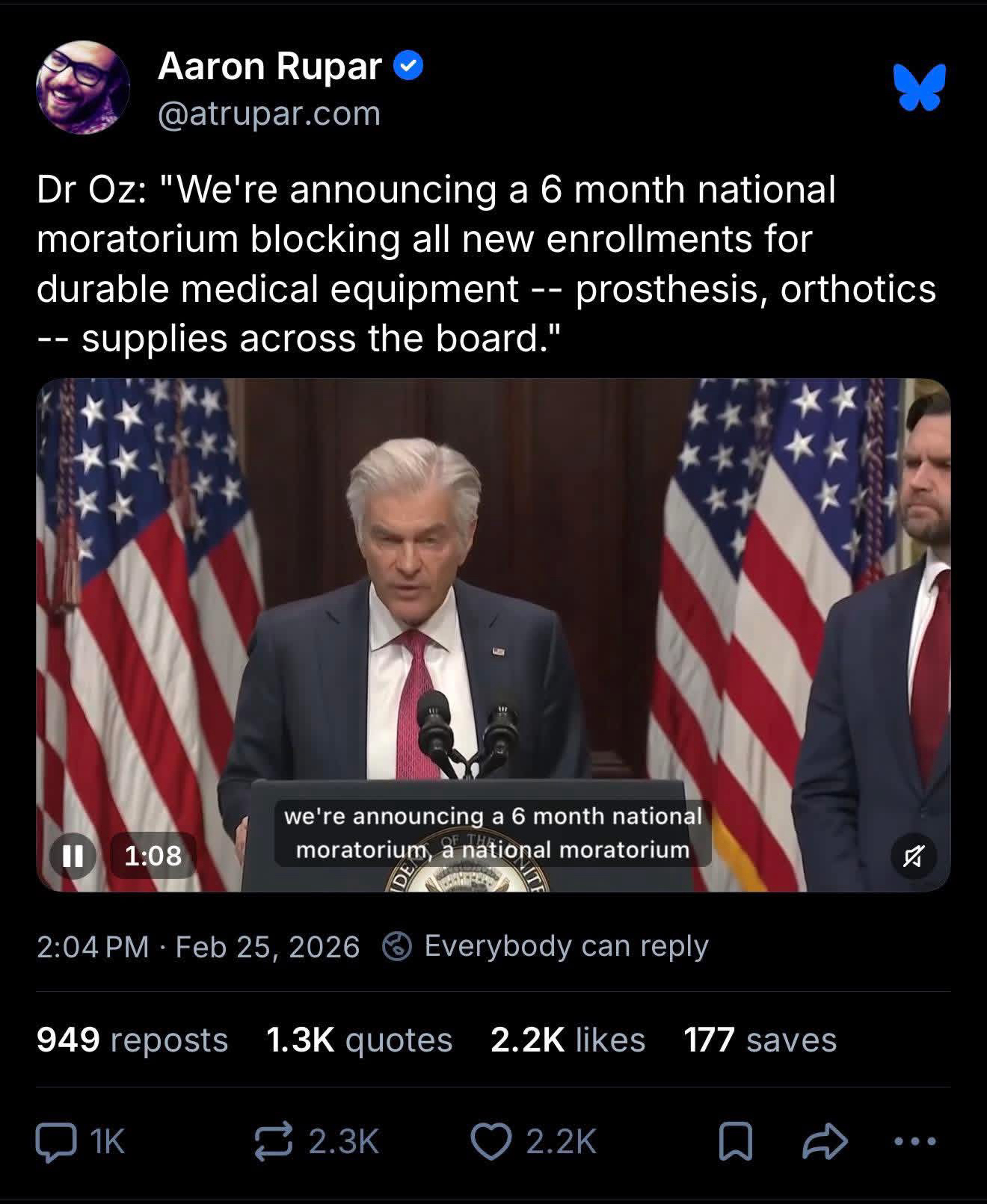
Task: Open the 177 saves count
Action: 760,1040
